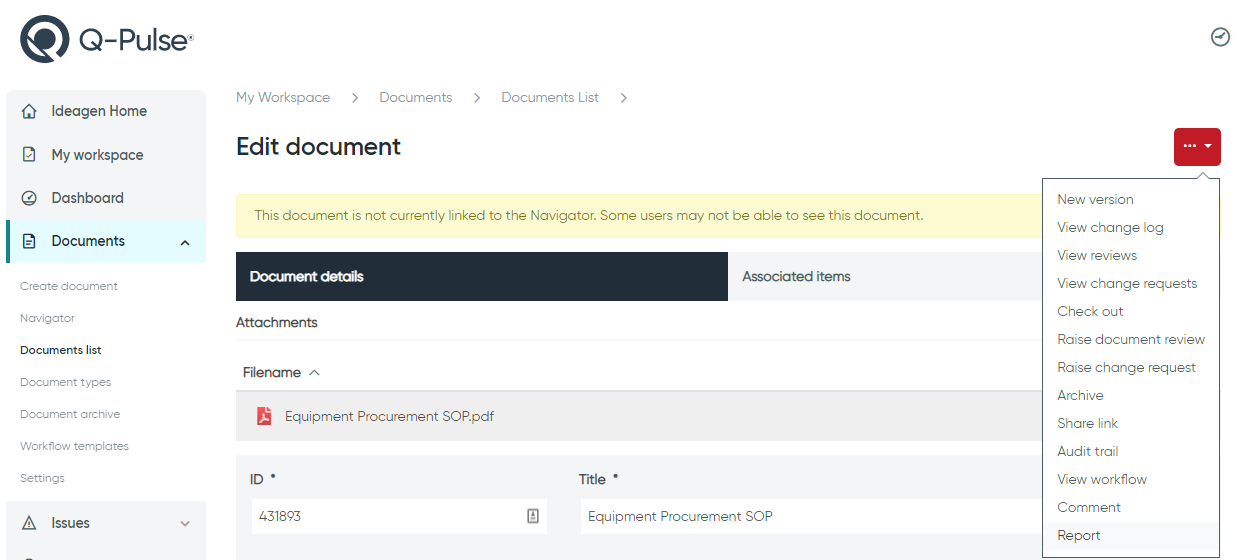1244x560 pixels.
Task: Open the clock activity icon top right
Action: tap(1220, 37)
